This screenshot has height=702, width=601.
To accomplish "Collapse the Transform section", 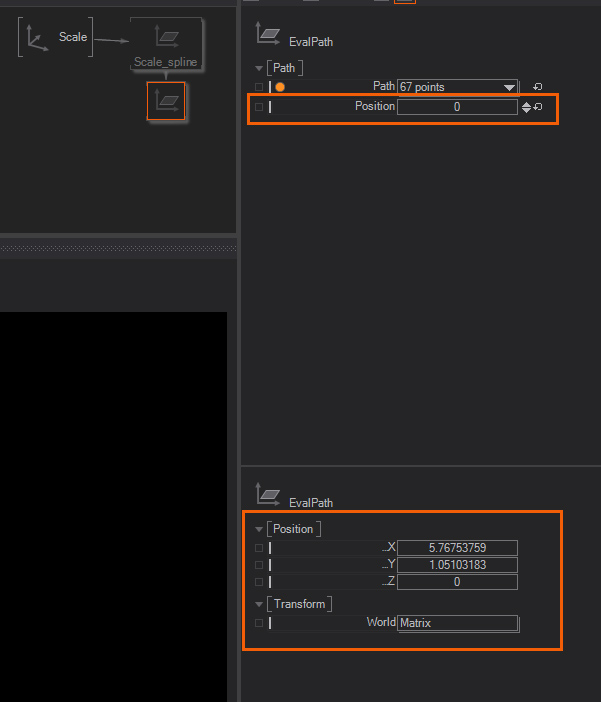I will point(259,604).
